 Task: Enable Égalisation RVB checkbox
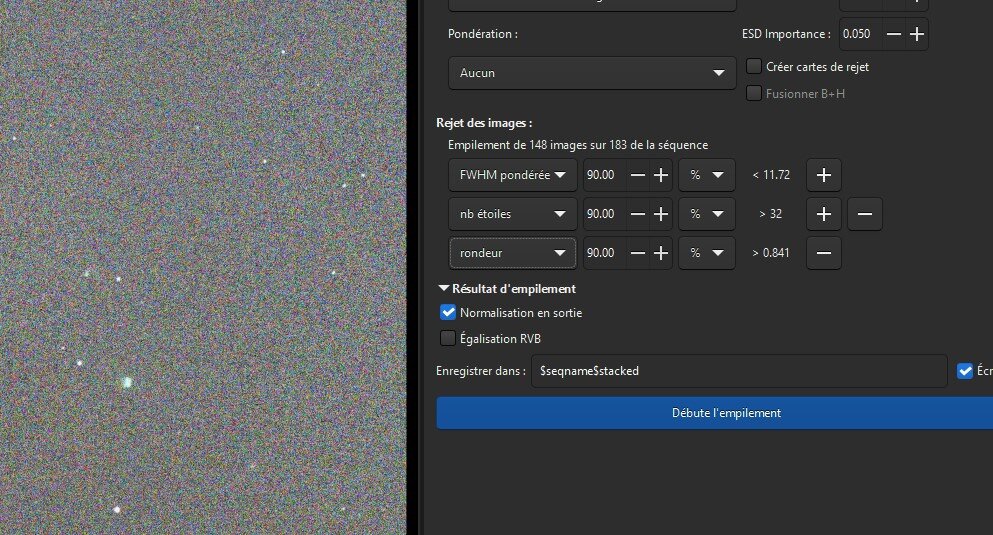pos(448,338)
